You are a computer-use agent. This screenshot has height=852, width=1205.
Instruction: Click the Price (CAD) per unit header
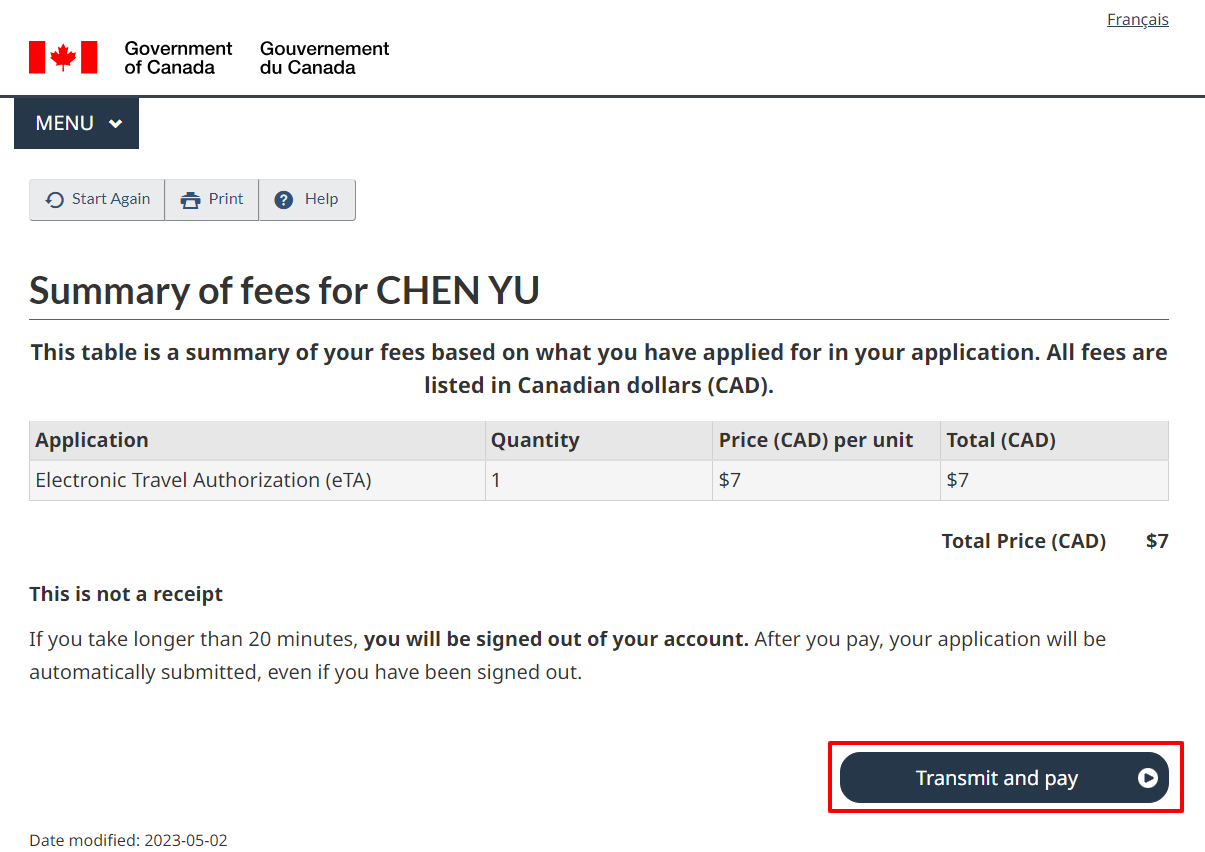click(816, 440)
